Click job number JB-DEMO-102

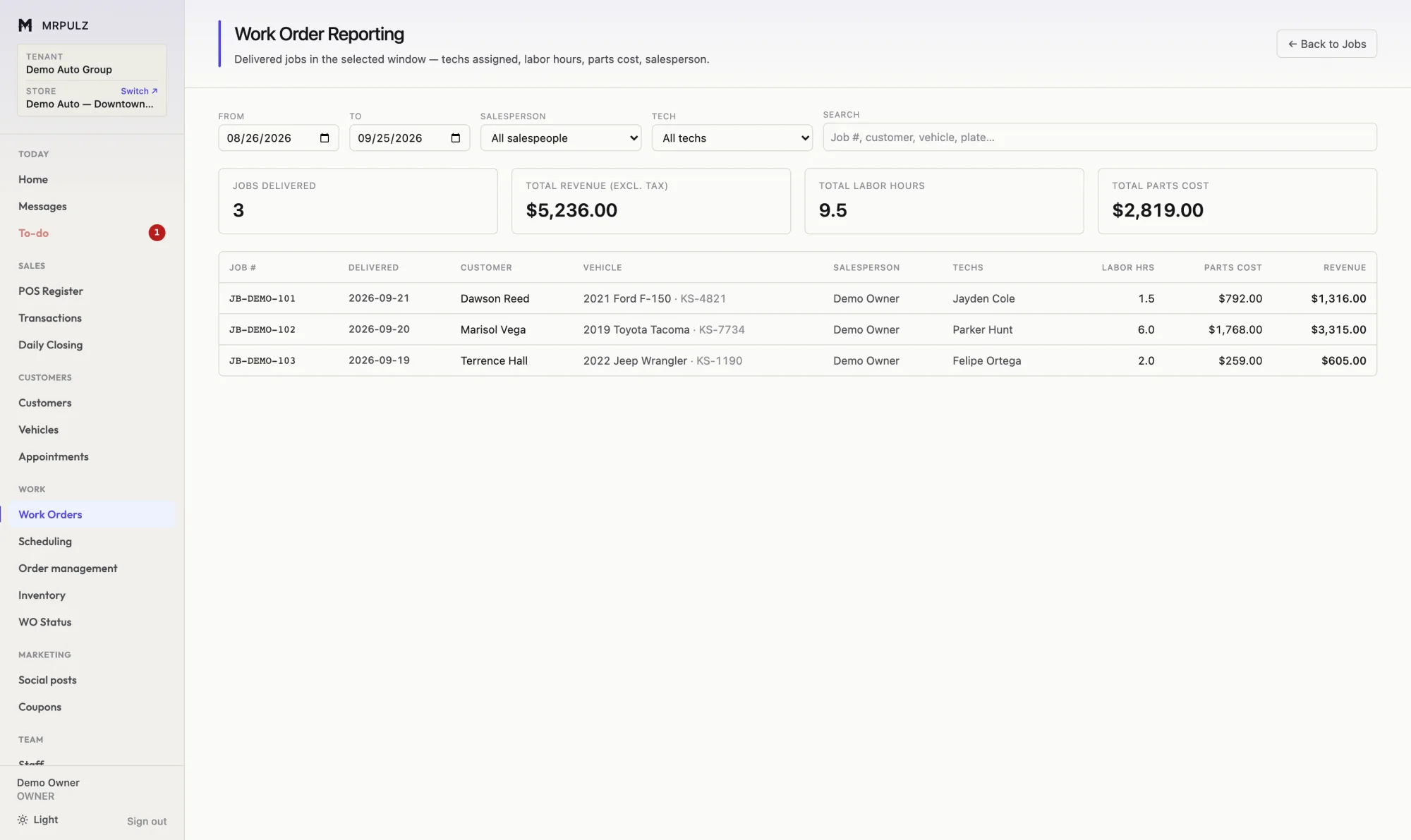pyautogui.click(x=262, y=329)
